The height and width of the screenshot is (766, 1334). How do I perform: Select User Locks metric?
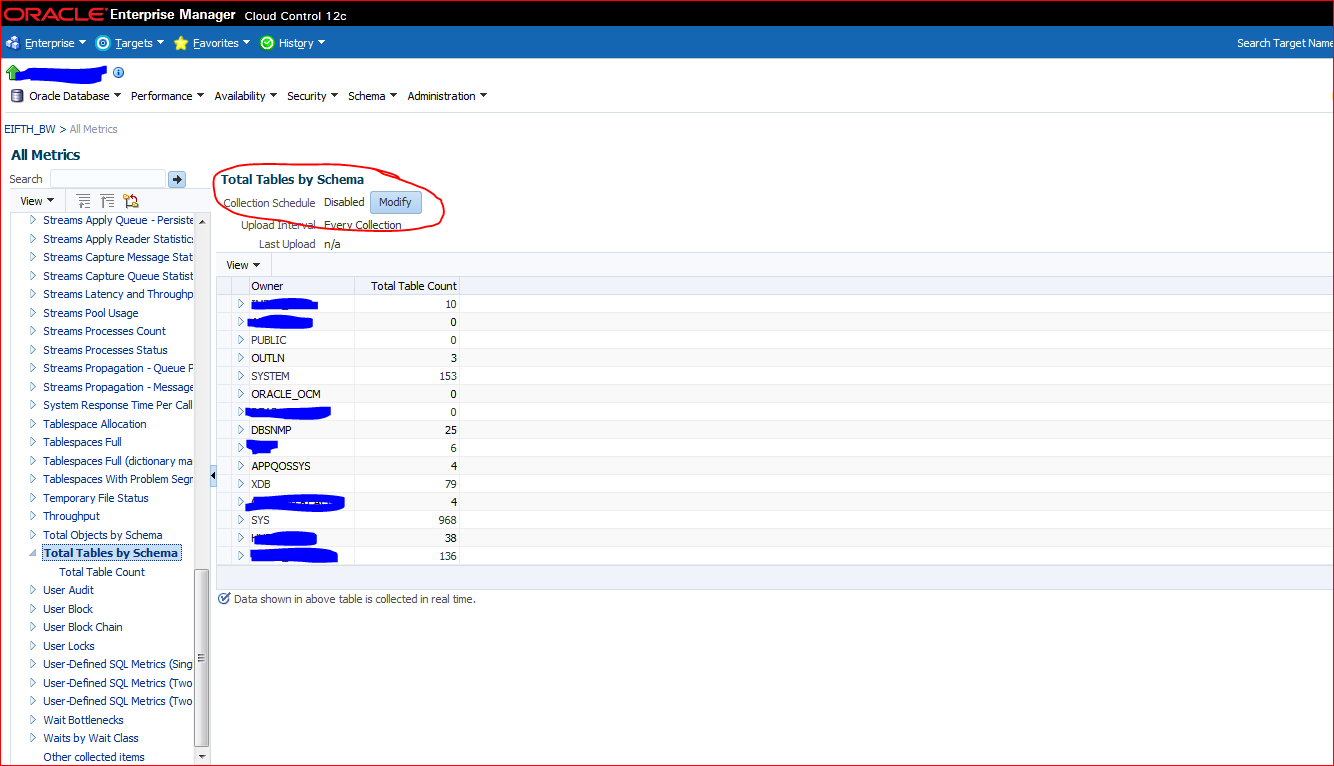click(69, 646)
